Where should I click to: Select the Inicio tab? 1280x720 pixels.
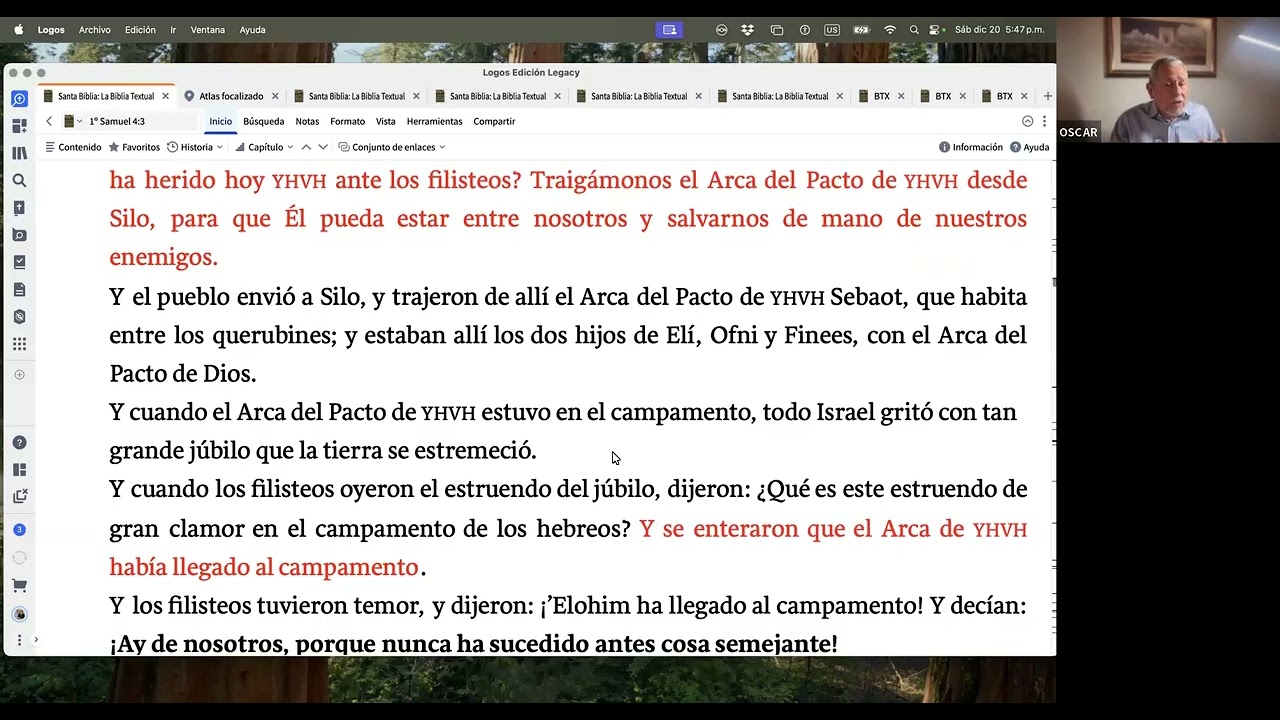coord(220,121)
